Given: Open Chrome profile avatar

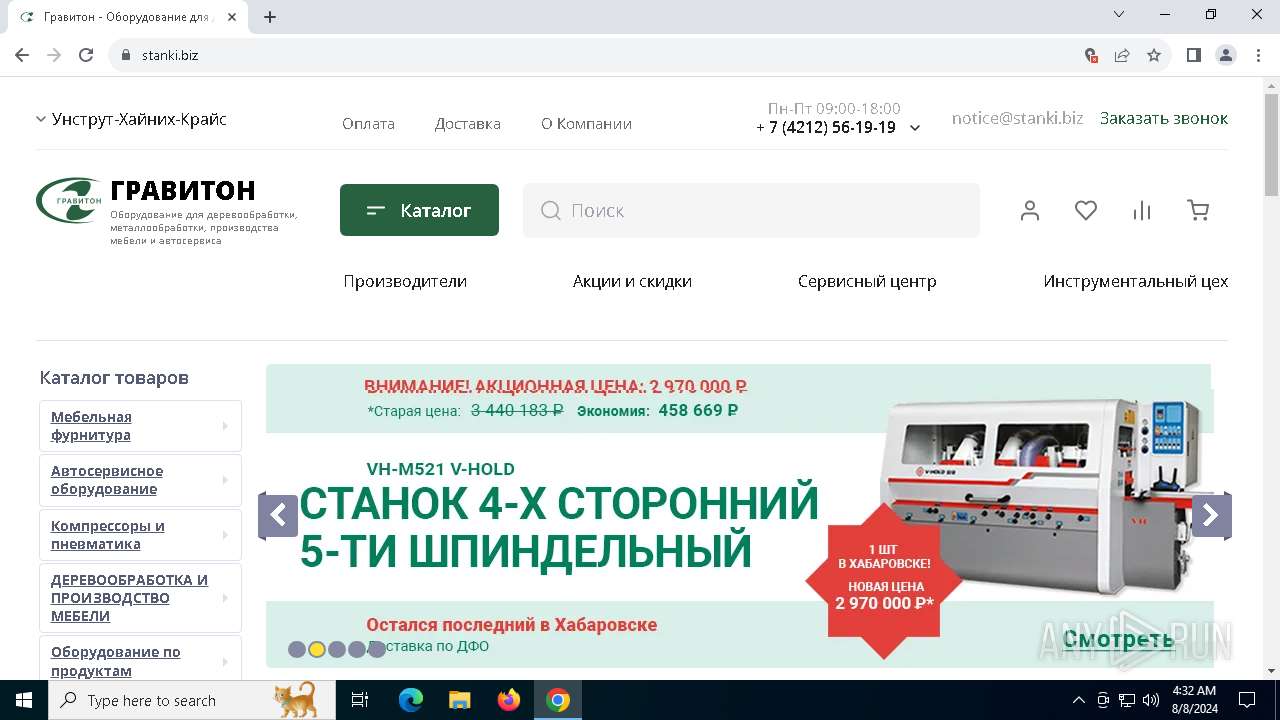Looking at the screenshot, I should click(1226, 55).
